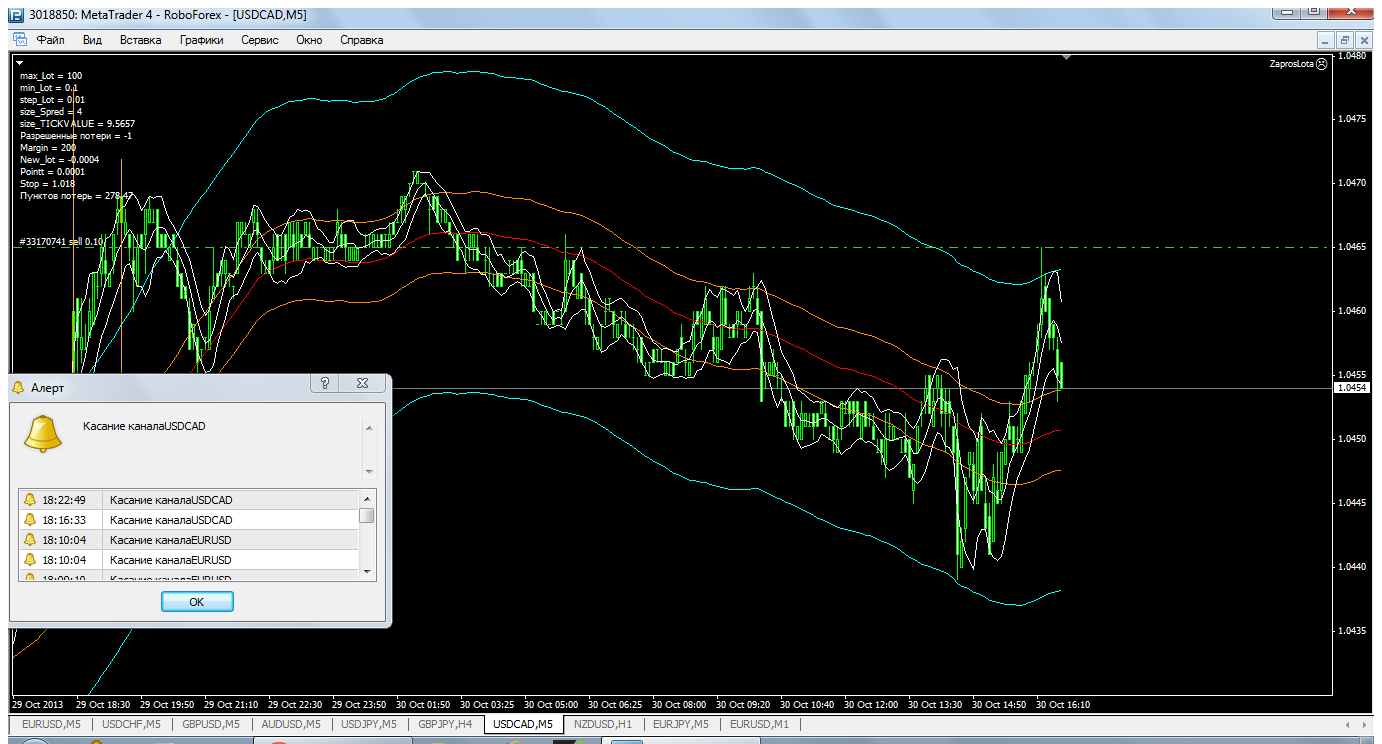Screen dimensions: 1382x744
Task: Select the bell icon of the 18:22:49 alert
Action: click(30, 500)
